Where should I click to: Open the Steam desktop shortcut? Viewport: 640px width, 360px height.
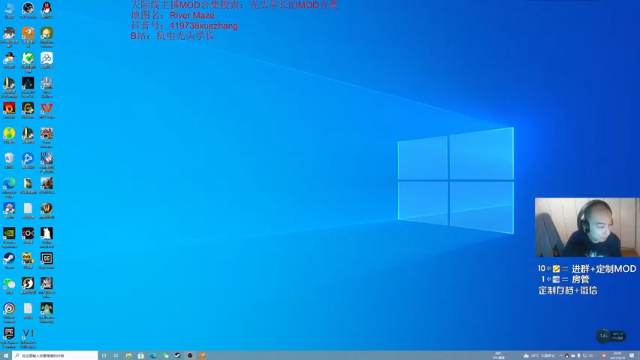pyautogui.click(x=9, y=260)
